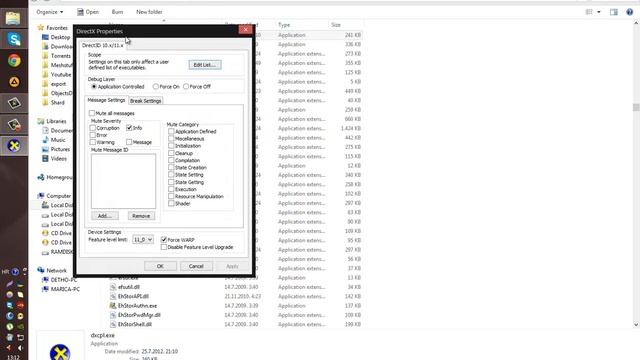Screen dimensions: 640x360
Task: Click the Mute Message ID list box
Action: (123, 181)
